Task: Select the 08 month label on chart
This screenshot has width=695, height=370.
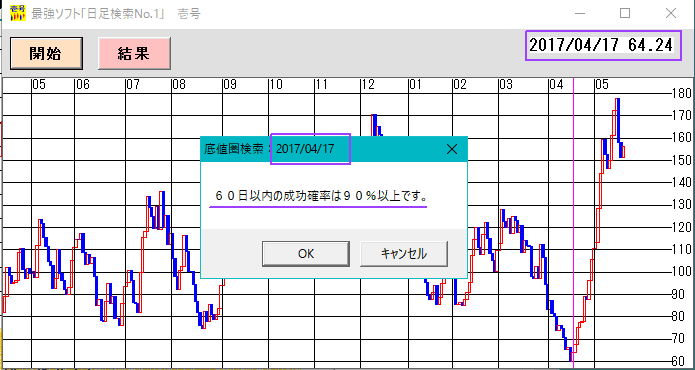Action: [179, 85]
